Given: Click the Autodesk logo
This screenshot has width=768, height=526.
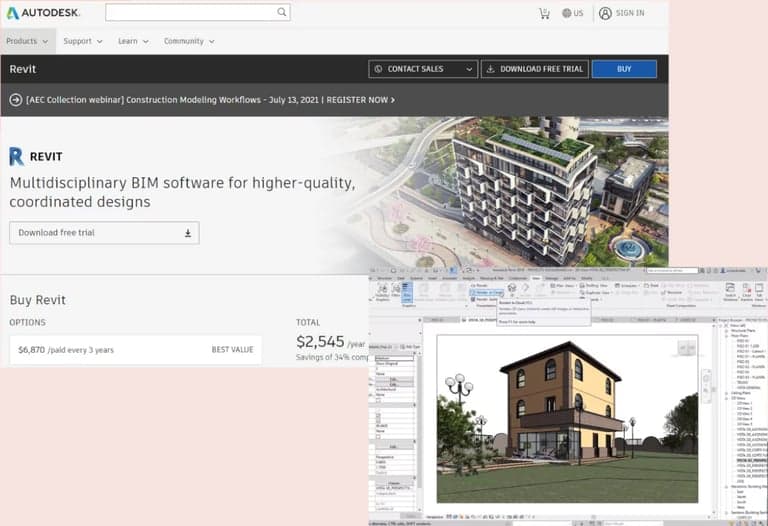Looking at the screenshot, I should tap(43, 13).
